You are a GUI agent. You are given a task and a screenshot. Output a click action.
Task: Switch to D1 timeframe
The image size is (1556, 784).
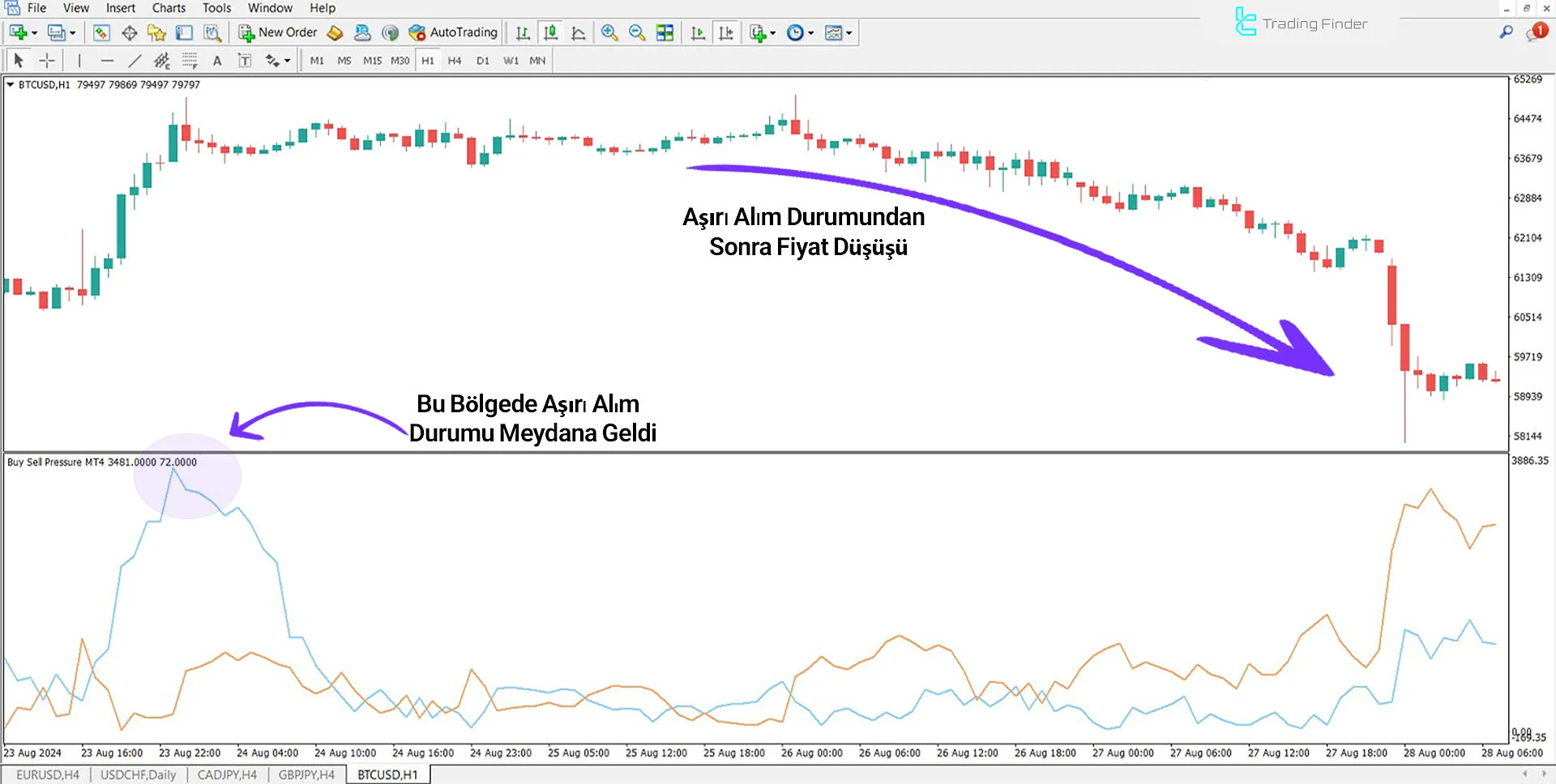click(x=483, y=61)
